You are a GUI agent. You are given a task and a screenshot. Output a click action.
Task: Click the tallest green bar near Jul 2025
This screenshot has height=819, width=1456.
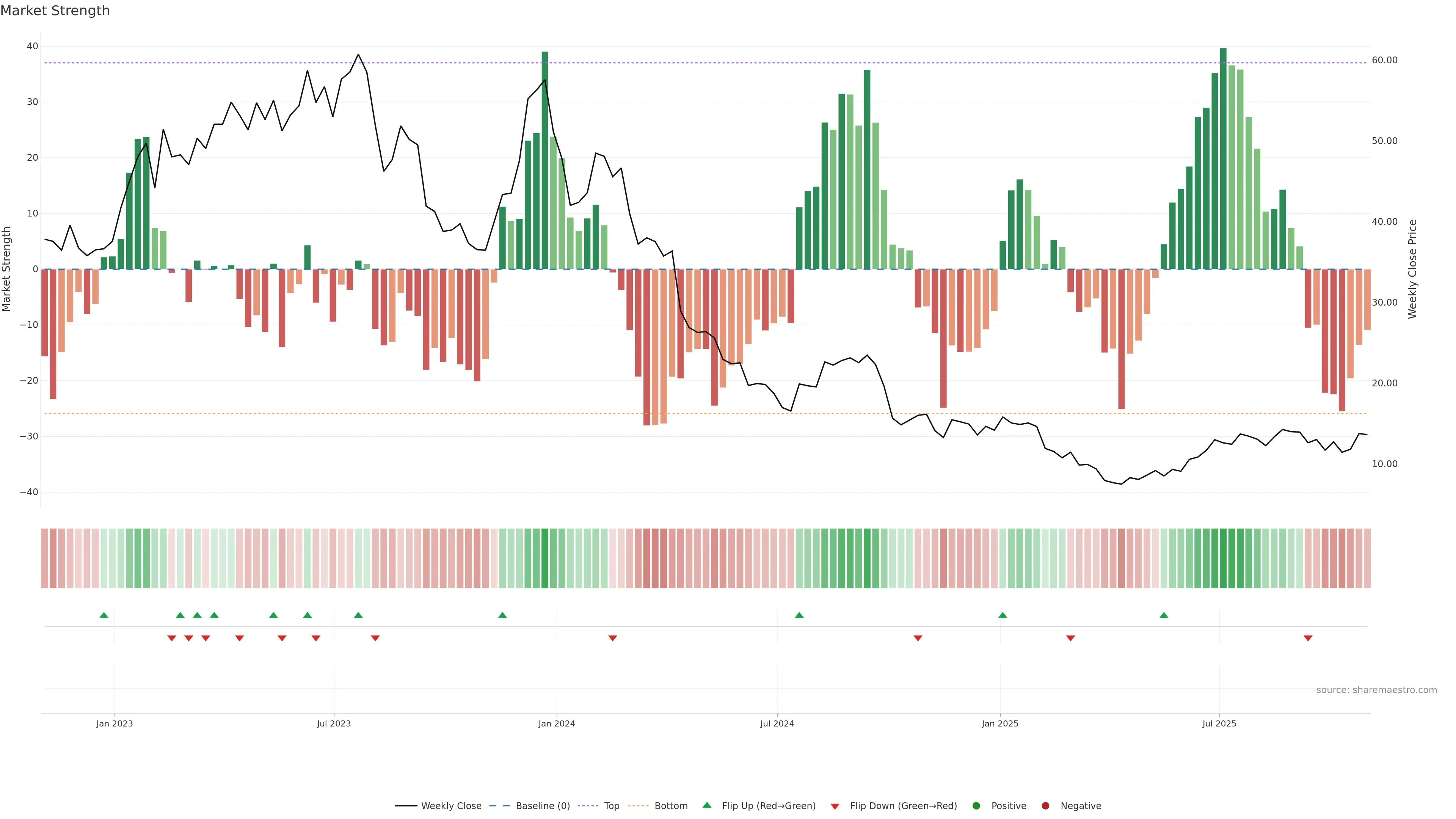(1223, 158)
